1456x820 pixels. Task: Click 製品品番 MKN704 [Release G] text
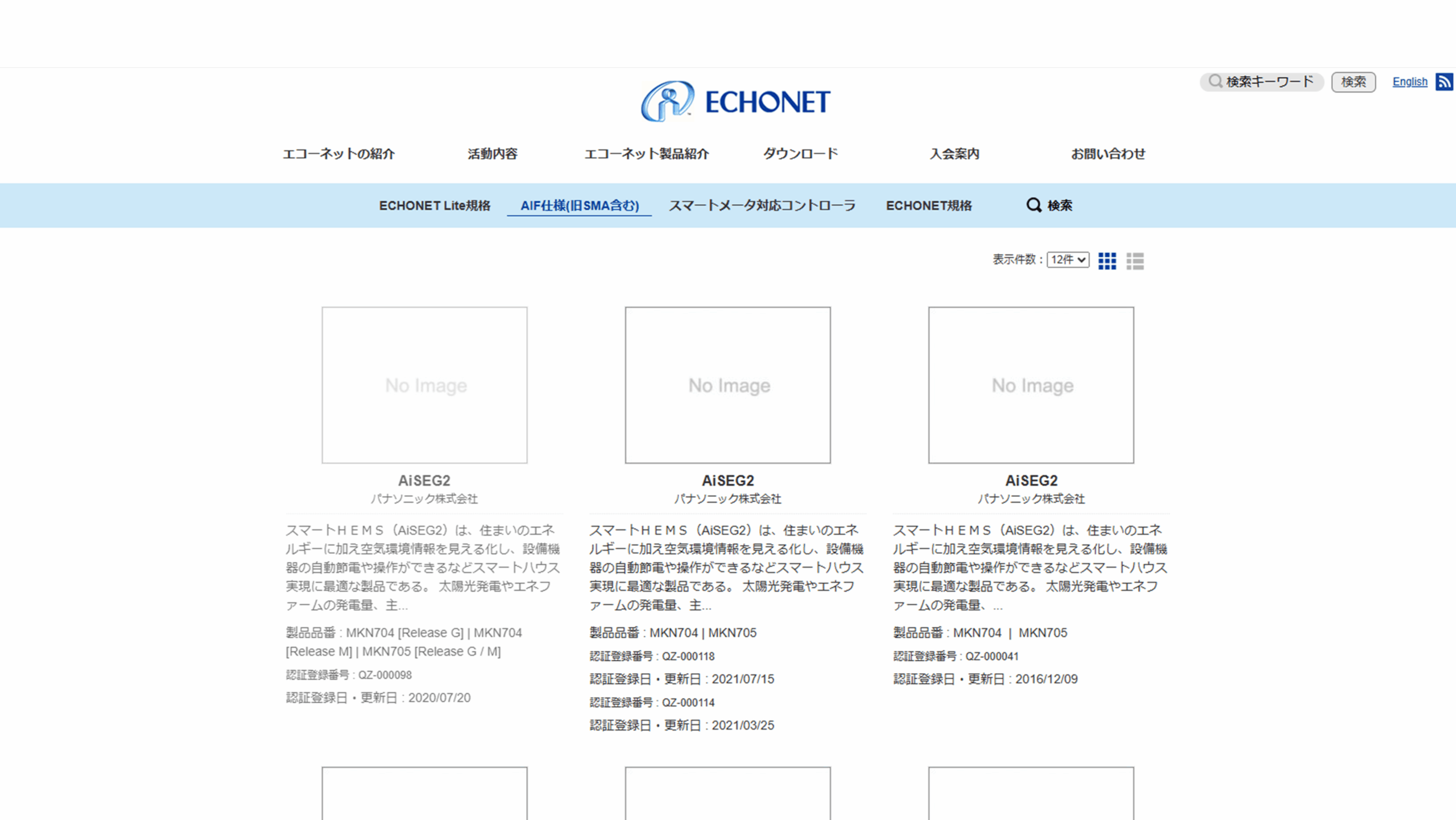pyautogui.click(x=404, y=642)
